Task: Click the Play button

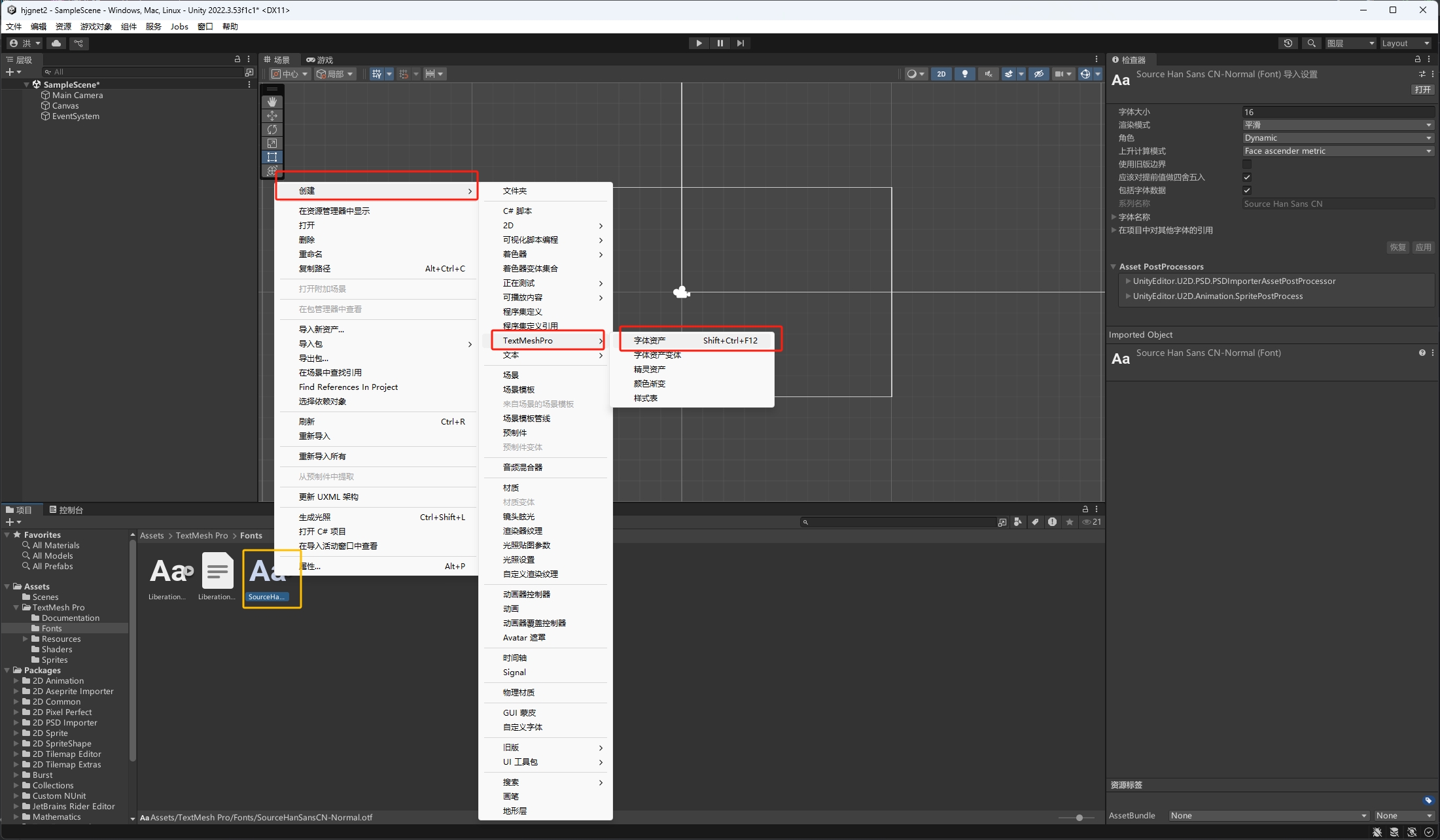Action: (699, 43)
